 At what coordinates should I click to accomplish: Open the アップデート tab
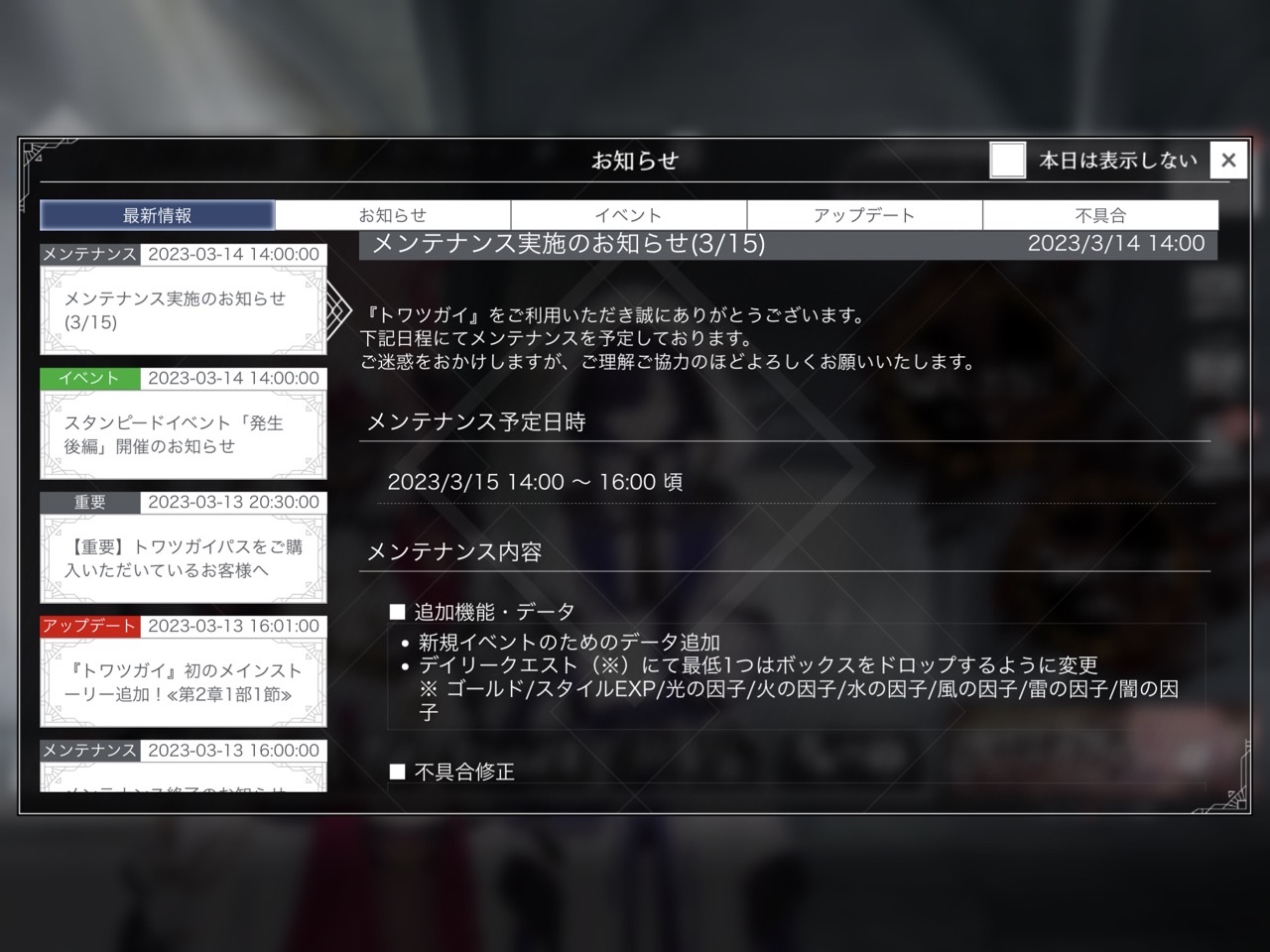tap(864, 215)
